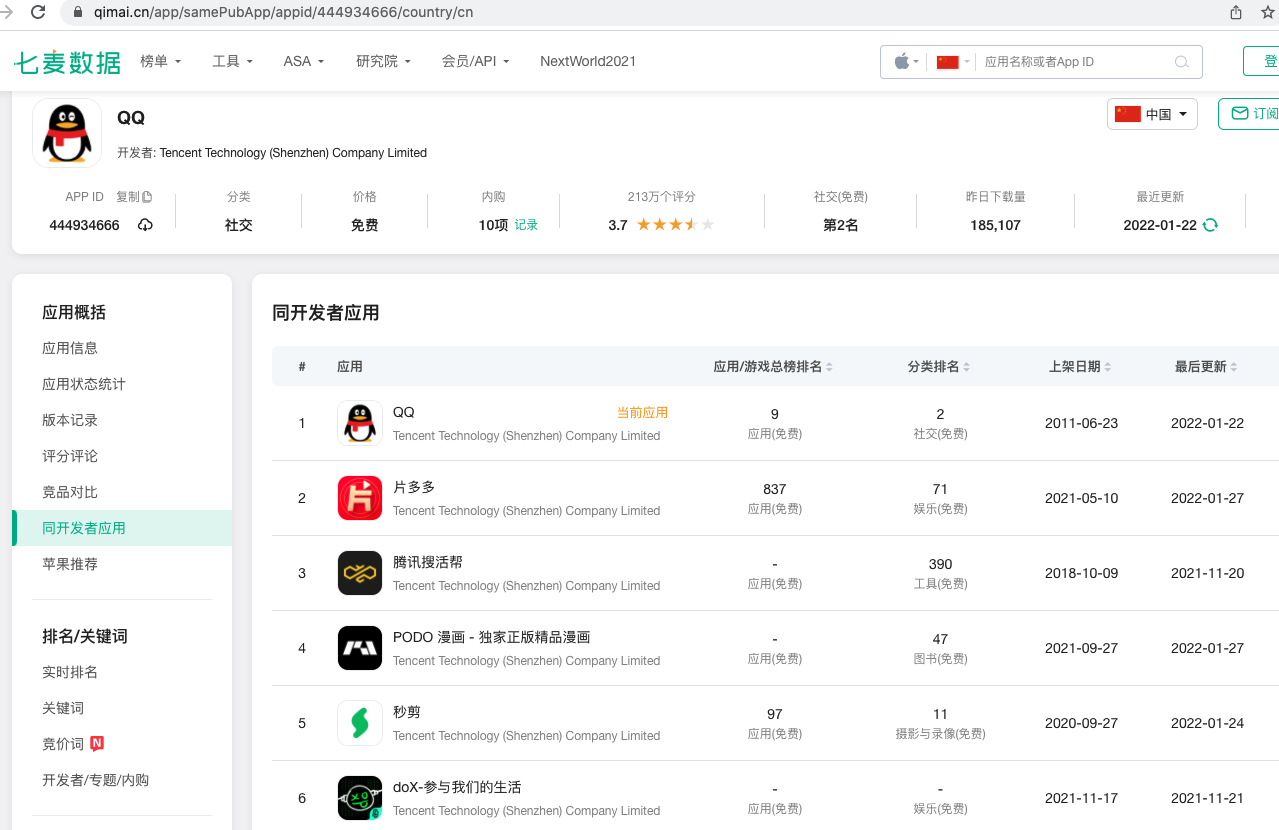
Task: Switch to the 评分评论 sidebar section
Action: click(x=69, y=455)
